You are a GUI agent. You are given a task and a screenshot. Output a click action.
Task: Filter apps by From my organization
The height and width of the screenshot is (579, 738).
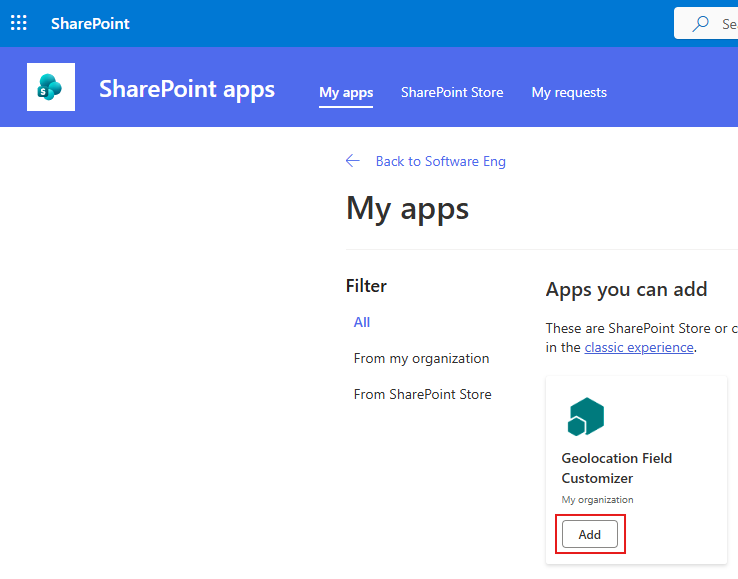tap(421, 358)
